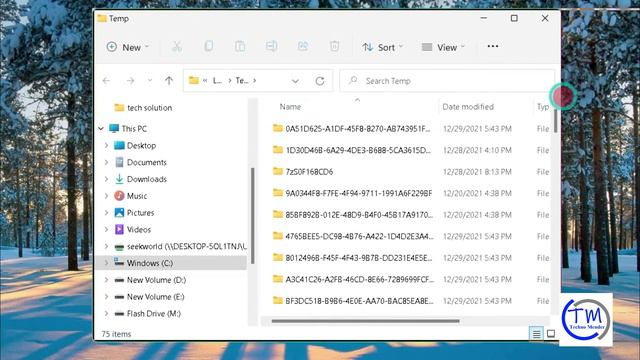Image resolution: width=640 pixels, height=360 pixels.
Task: Open Videos from the sidebar
Action: pos(133,229)
